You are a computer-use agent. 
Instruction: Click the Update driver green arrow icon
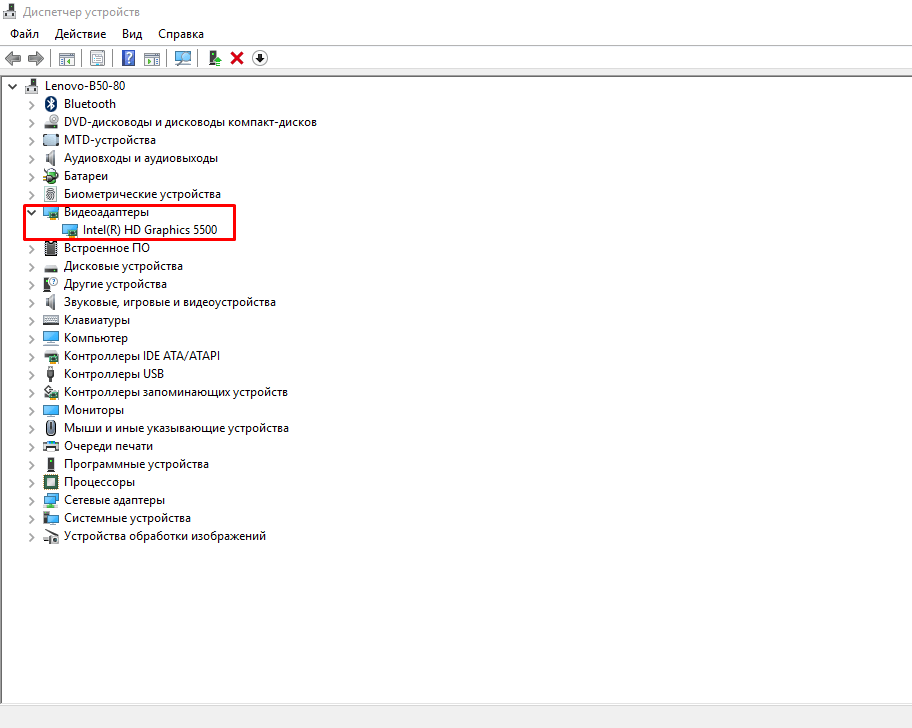pos(215,58)
